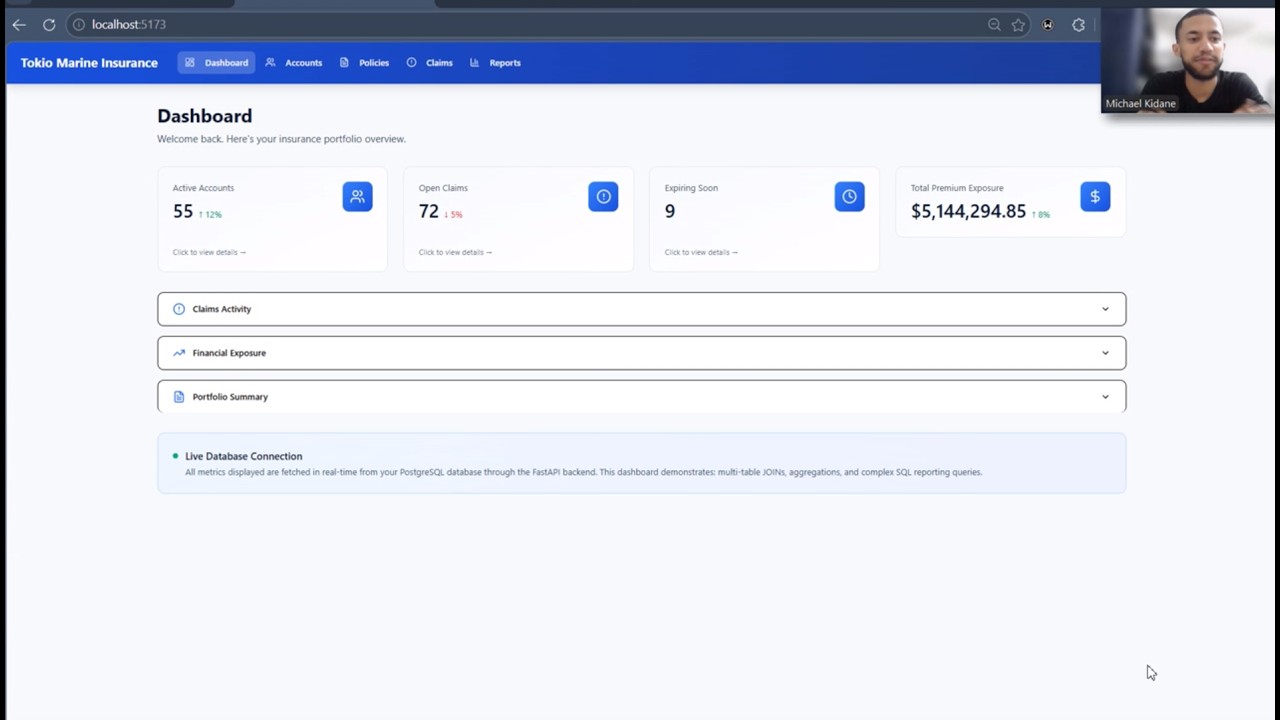Click the Live Database Connection heading
The width and height of the screenshot is (1280, 720).
tap(243, 456)
